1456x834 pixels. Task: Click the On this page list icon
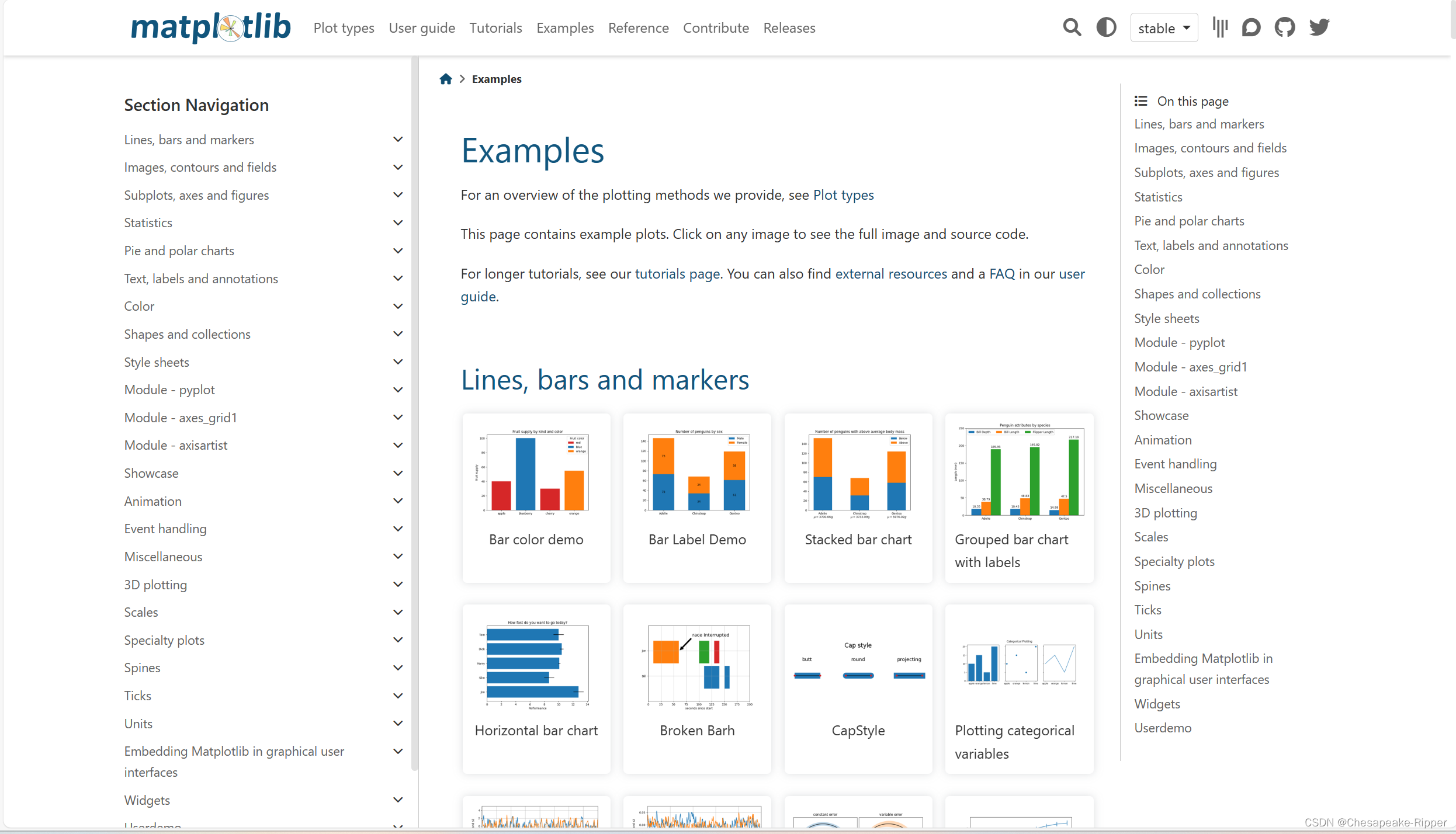point(1140,101)
